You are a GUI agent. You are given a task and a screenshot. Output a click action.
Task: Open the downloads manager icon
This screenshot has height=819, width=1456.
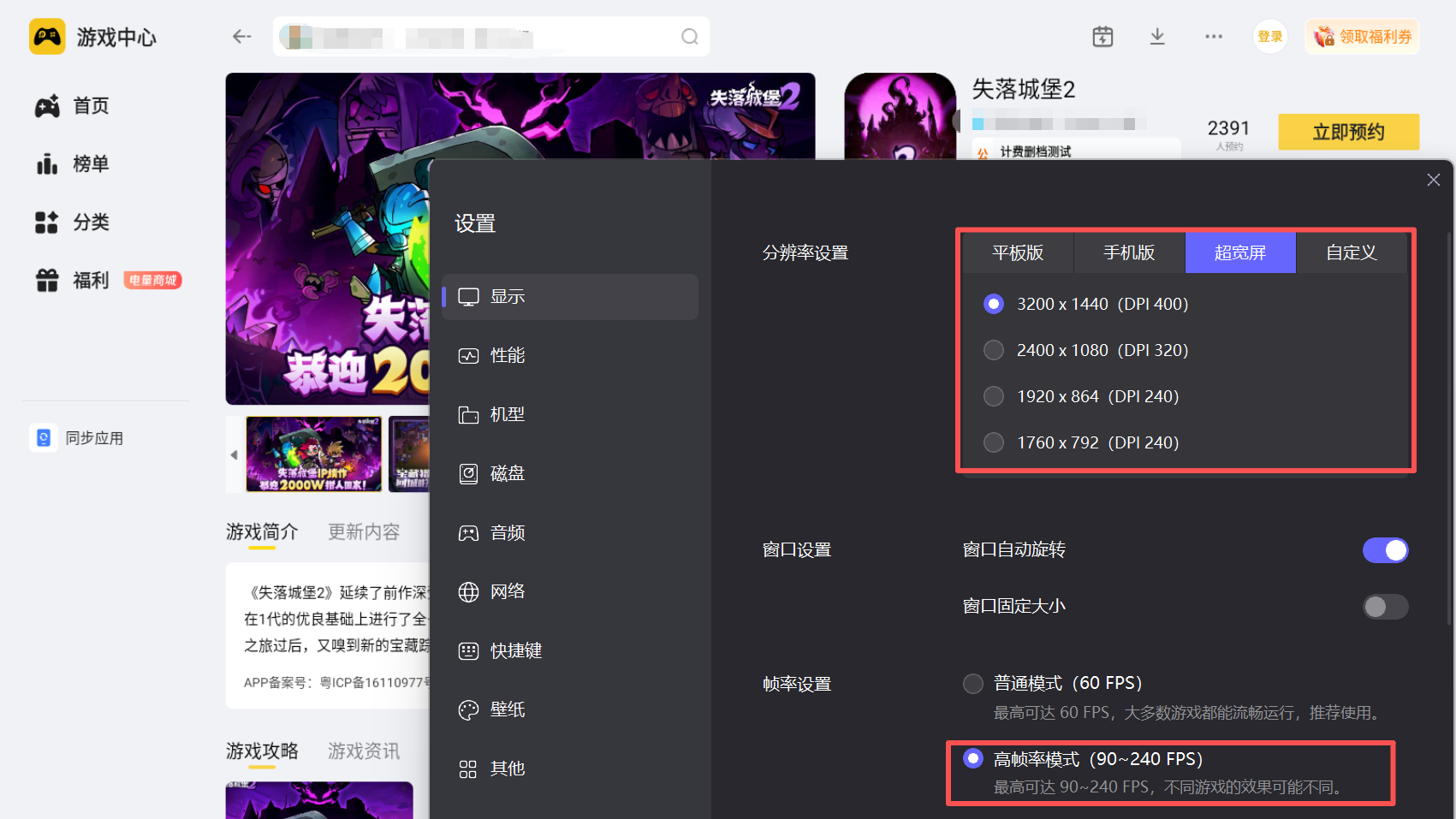(x=1157, y=37)
